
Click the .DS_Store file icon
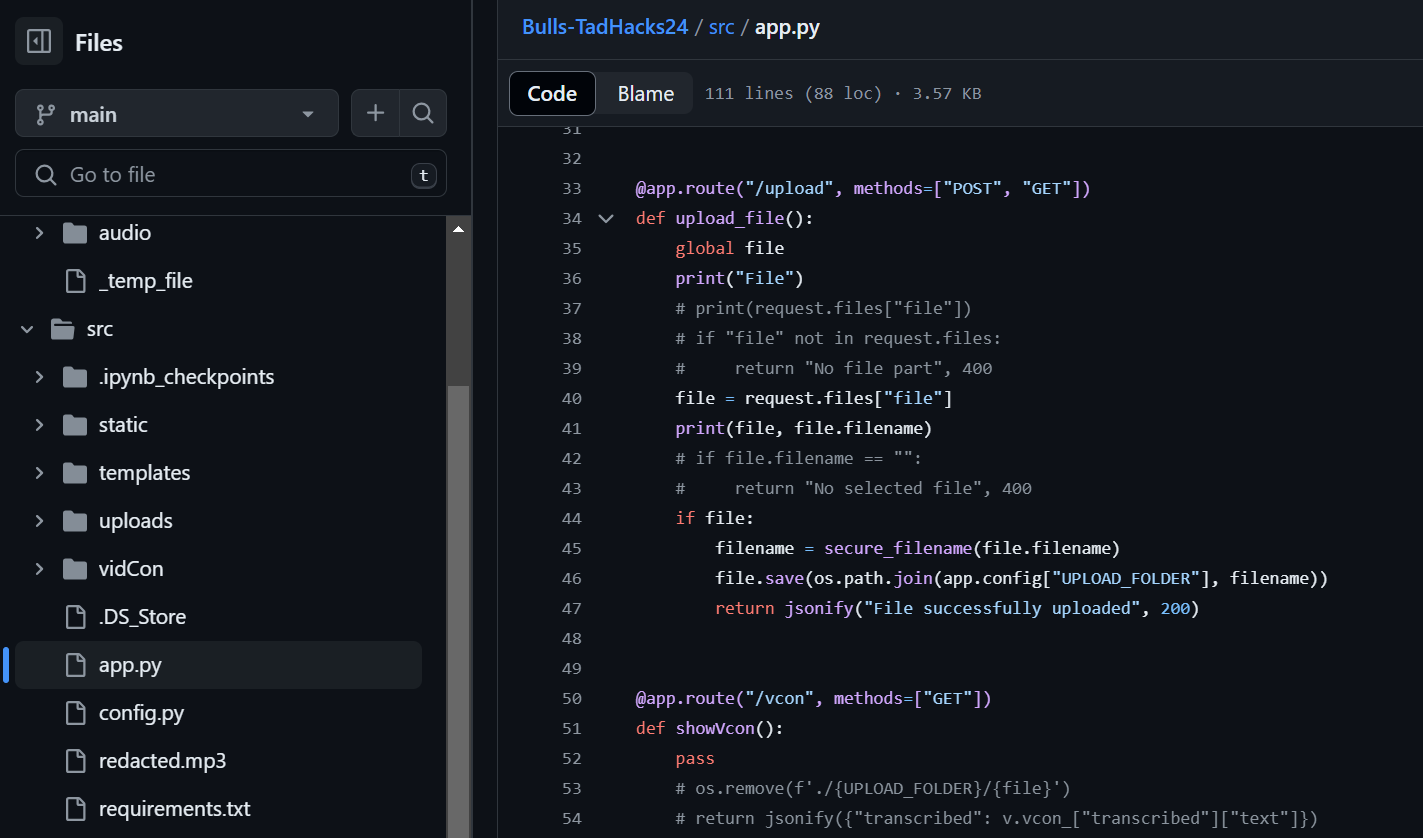pos(75,617)
